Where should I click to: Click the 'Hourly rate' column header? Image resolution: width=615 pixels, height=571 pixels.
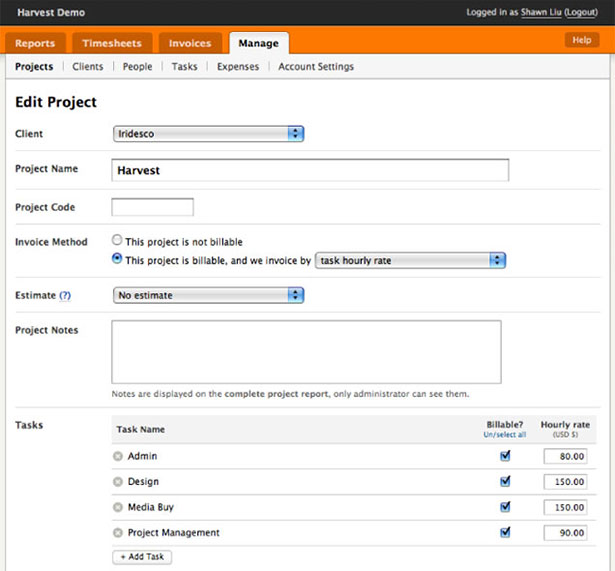point(565,425)
